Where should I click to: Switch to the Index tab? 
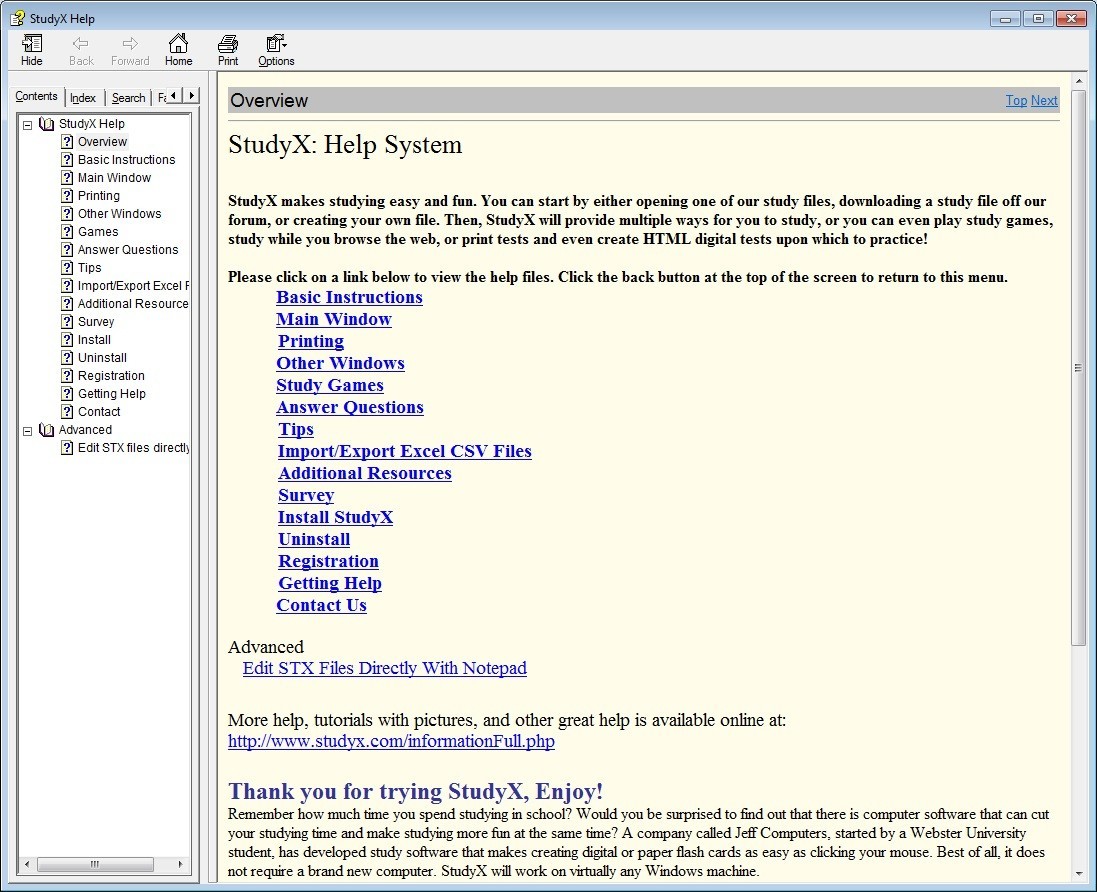(83, 98)
